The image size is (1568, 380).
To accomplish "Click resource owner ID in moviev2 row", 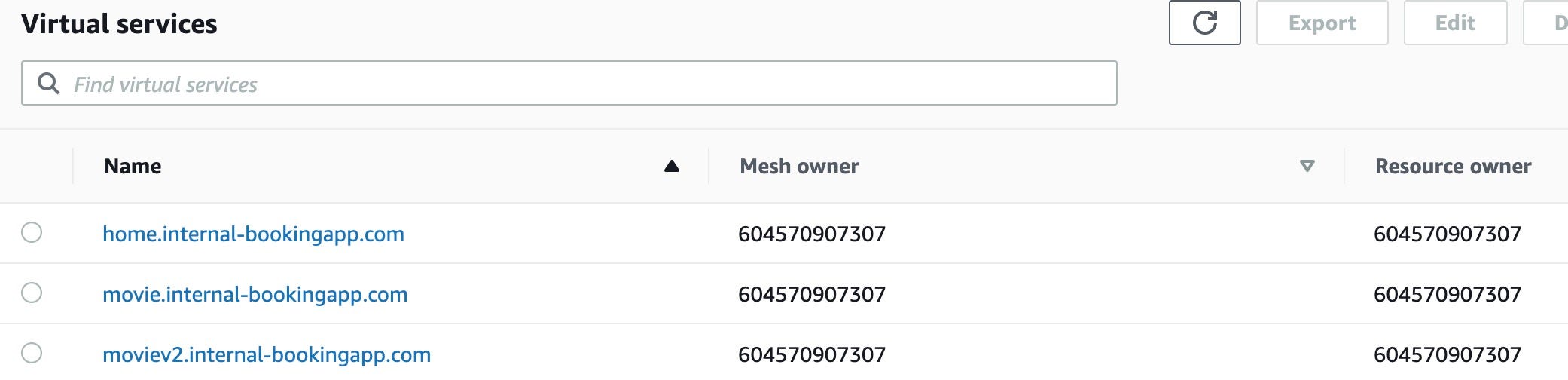I will [x=1448, y=354].
